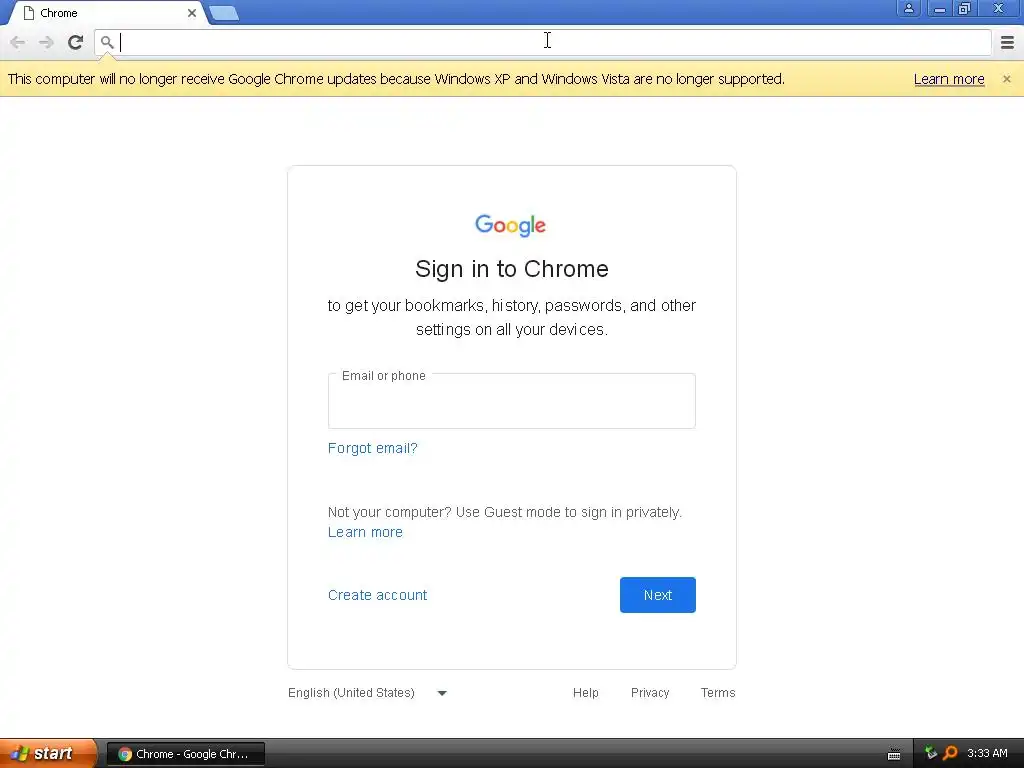Screen dimensions: 1024x768
Task: Open the Privacy link
Action: tap(650, 693)
